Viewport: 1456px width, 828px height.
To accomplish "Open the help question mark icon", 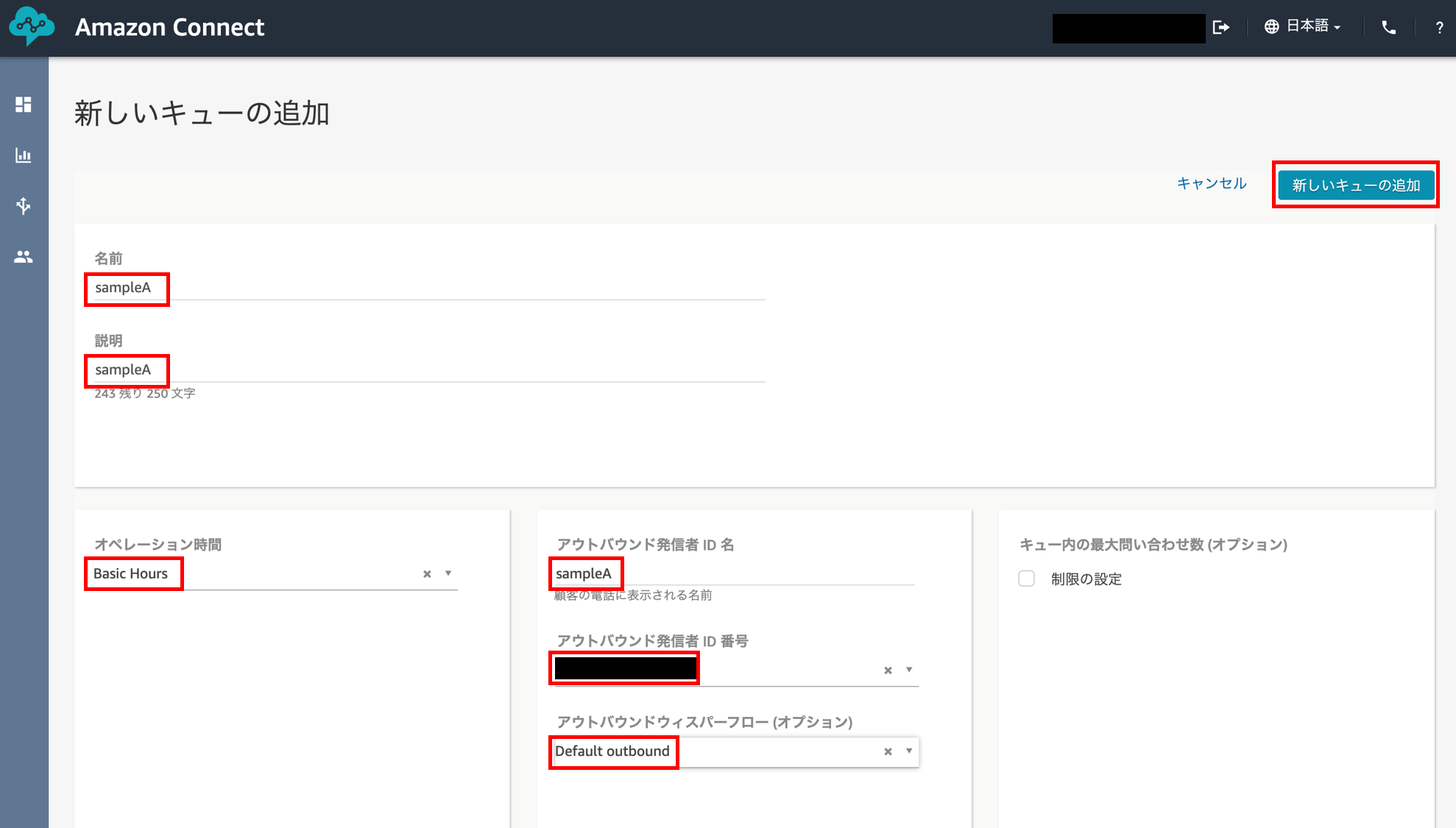I will click(x=1439, y=27).
